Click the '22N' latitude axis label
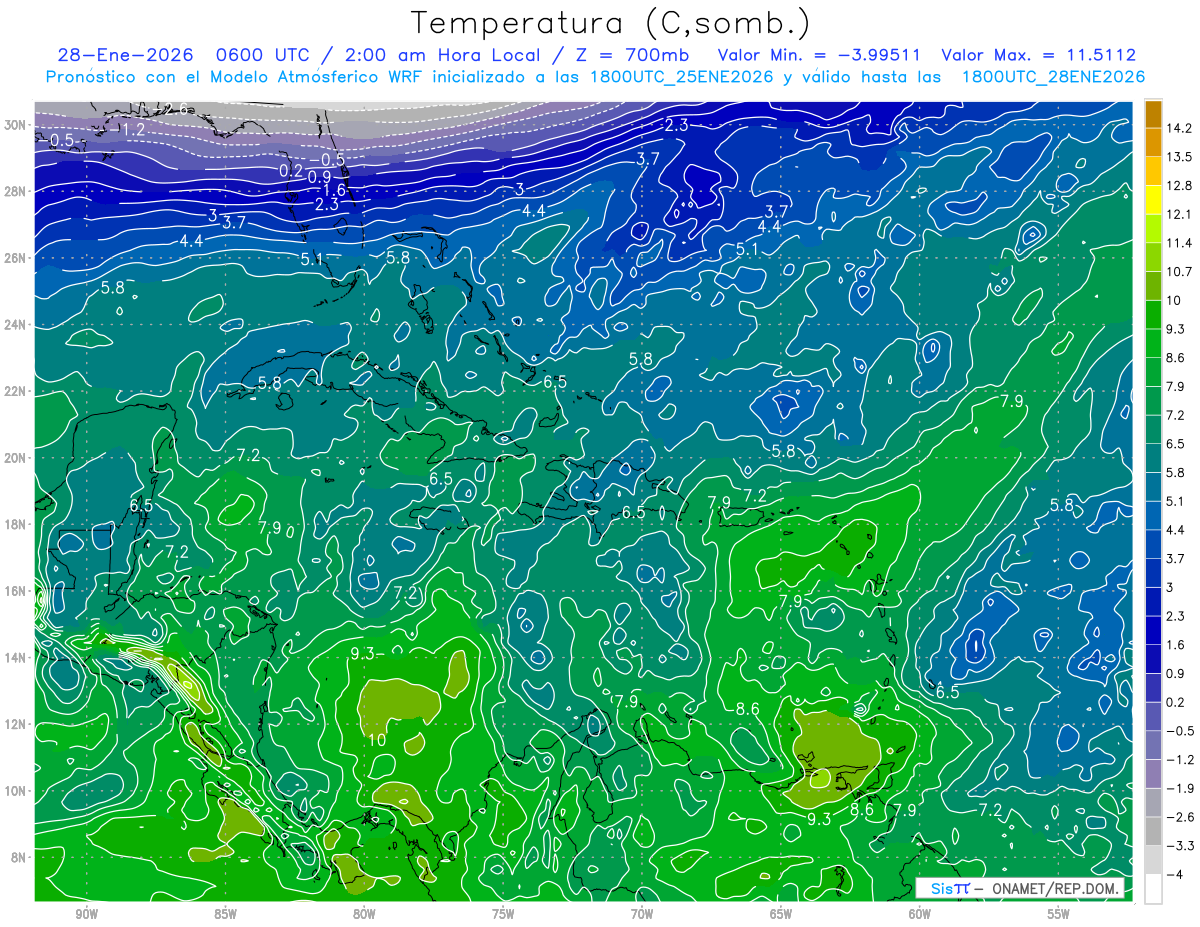Screen dimensions: 1200x927 [17, 391]
